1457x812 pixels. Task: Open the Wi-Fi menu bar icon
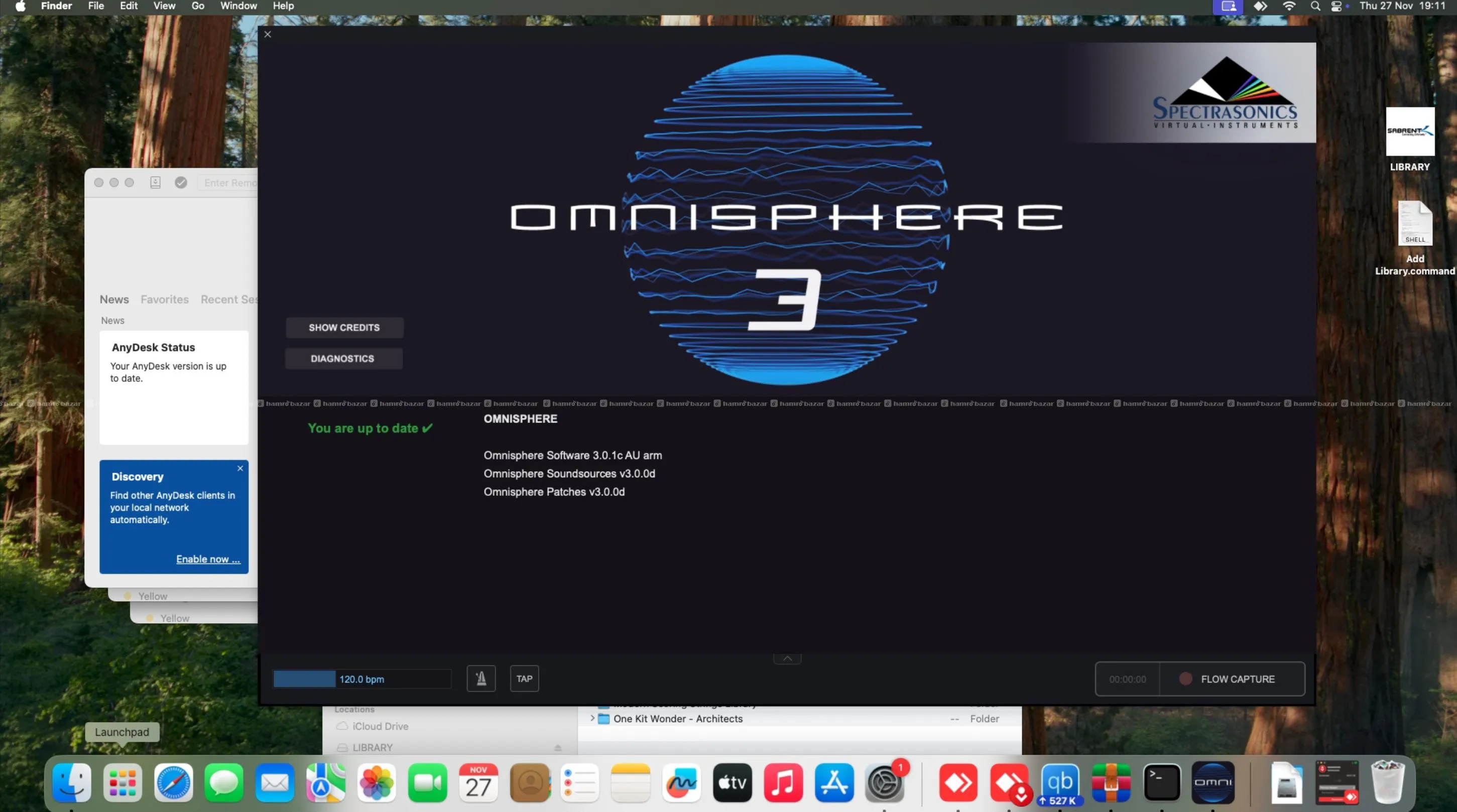[1289, 6]
